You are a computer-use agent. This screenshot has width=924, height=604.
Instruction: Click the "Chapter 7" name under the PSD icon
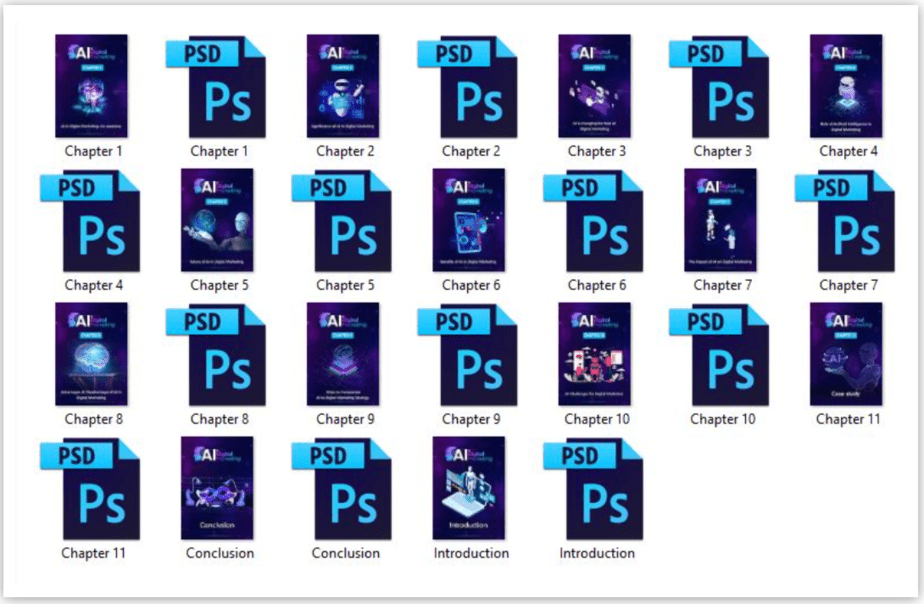[849, 285]
